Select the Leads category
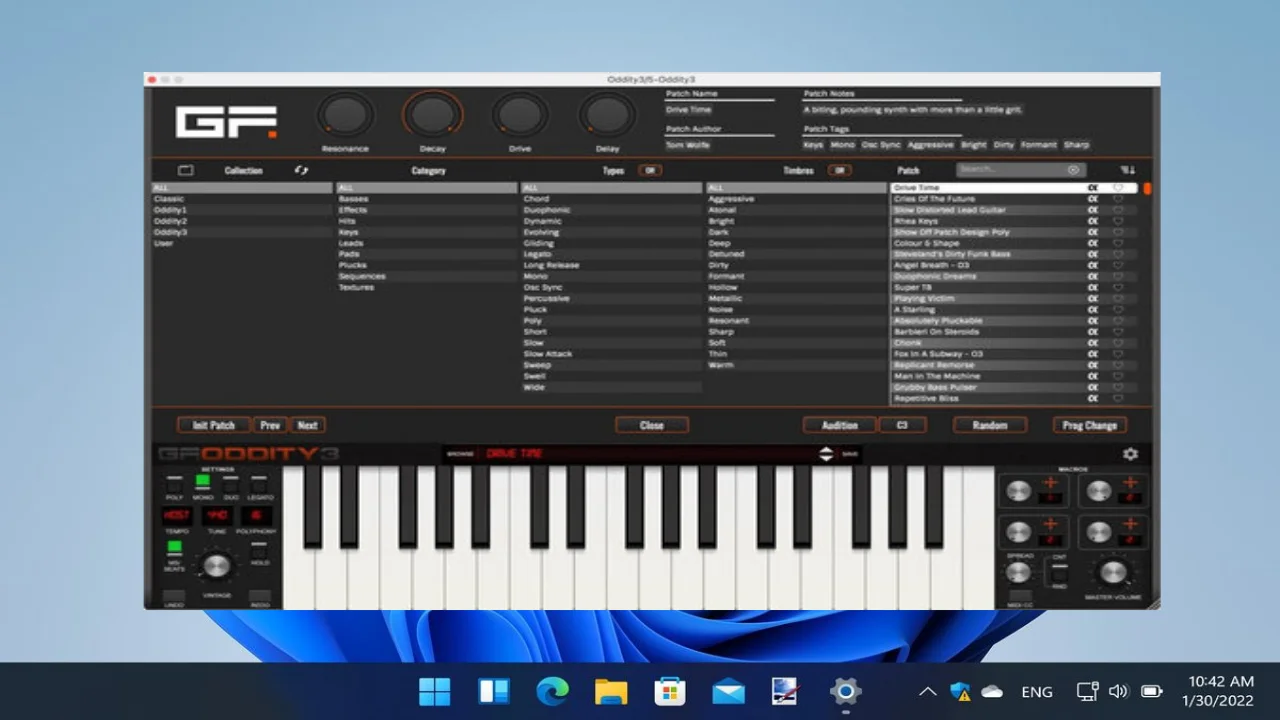 pos(427,243)
